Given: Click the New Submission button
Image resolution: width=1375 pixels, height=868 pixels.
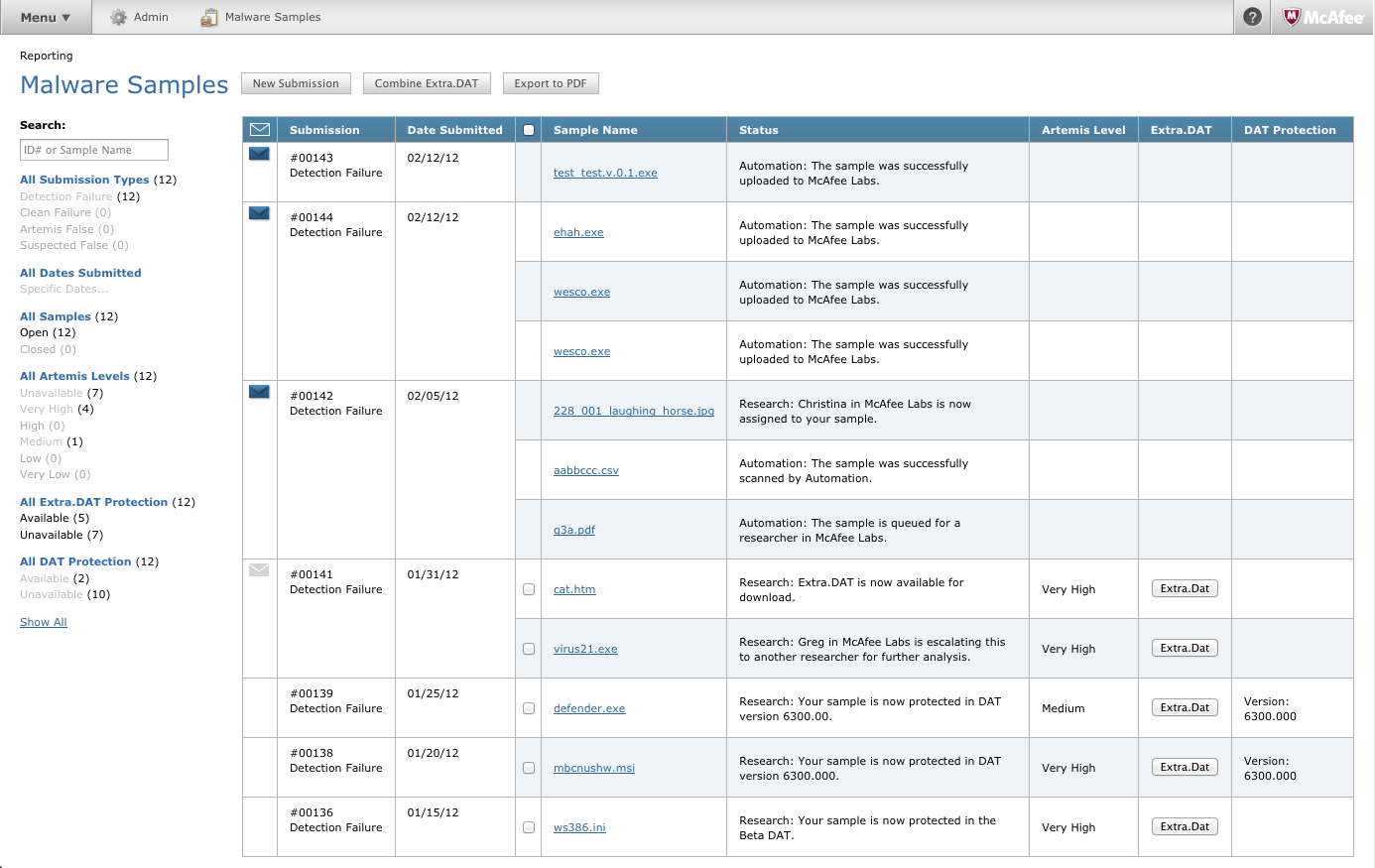Looking at the screenshot, I should point(296,83).
